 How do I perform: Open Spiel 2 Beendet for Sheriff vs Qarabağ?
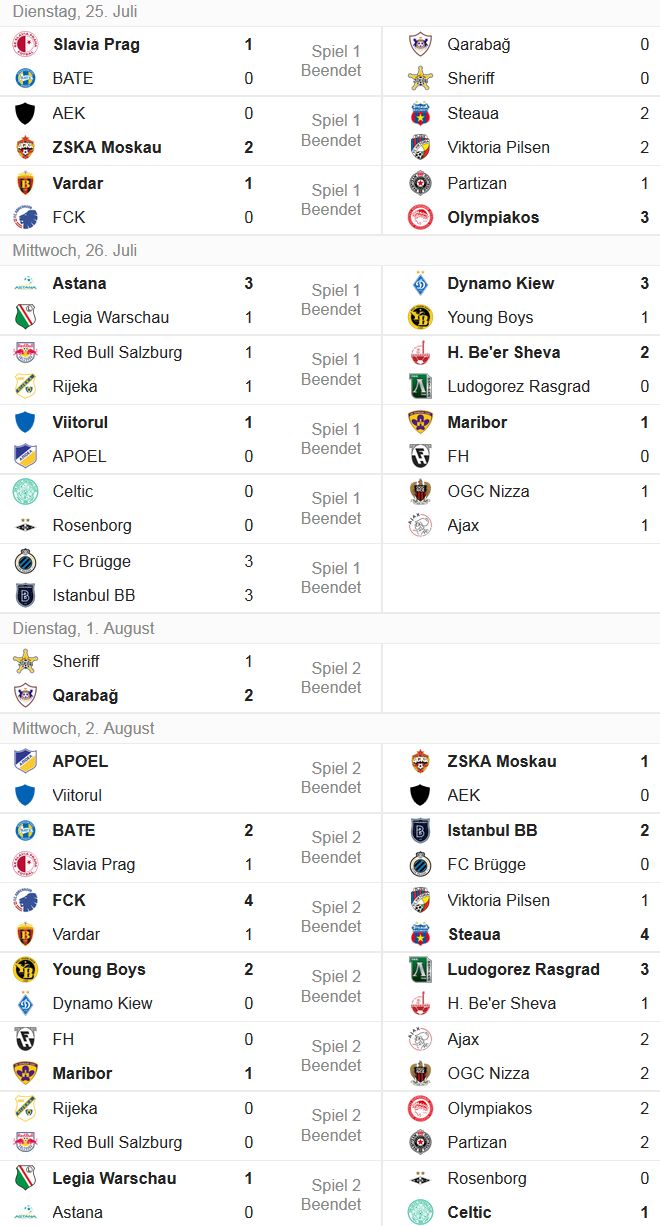click(x=331, y=678)
